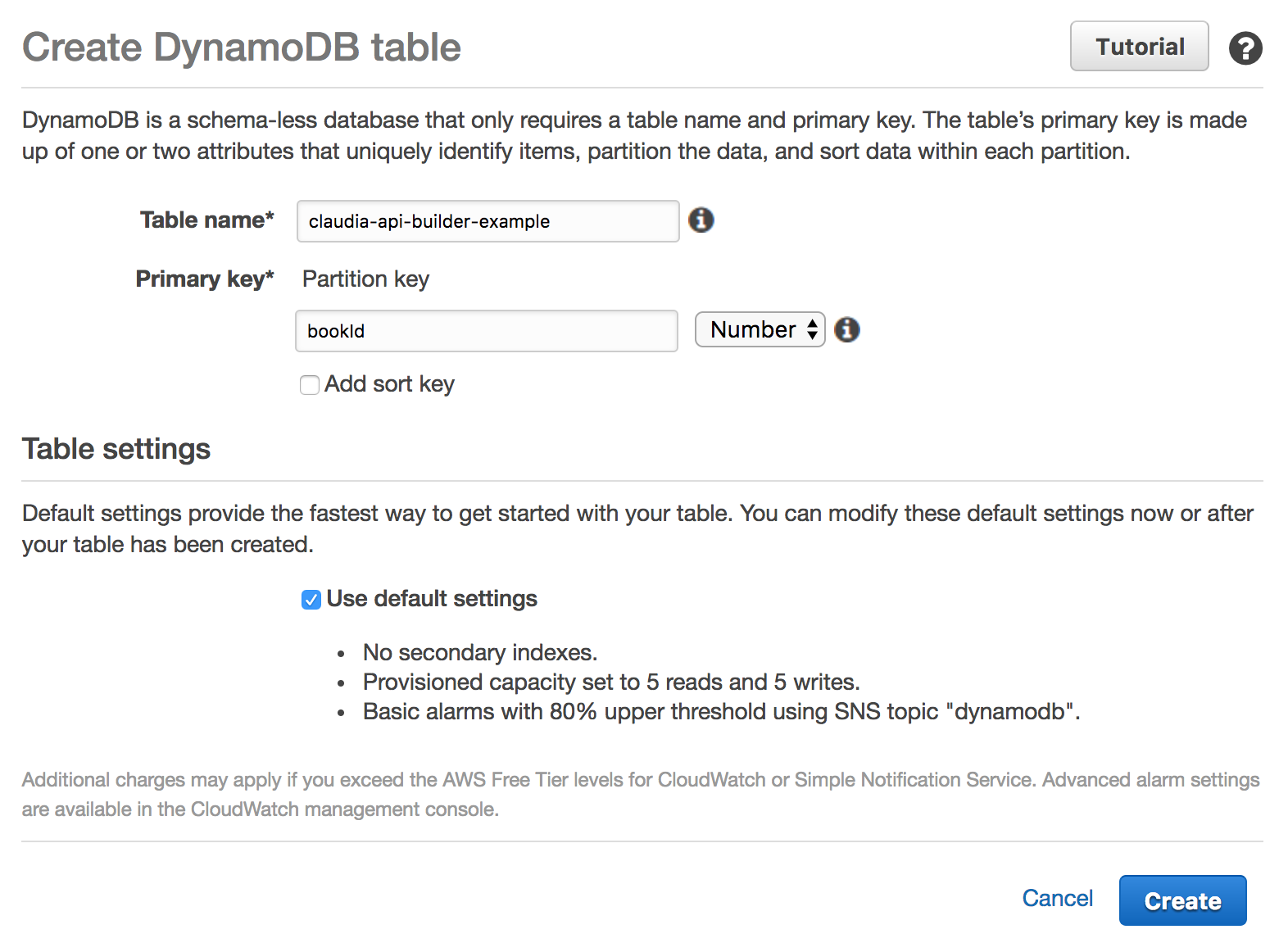
Task: Enable the Add sort key checkbox
Action: (310, 384)
